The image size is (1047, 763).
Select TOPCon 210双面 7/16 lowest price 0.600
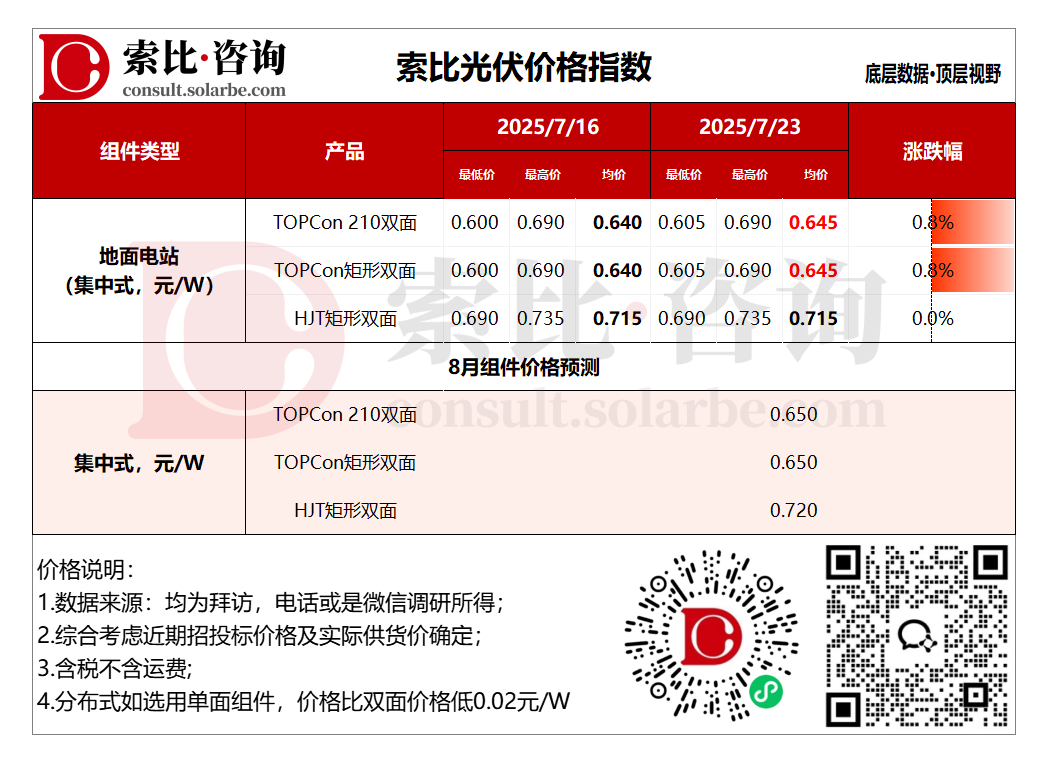coord(475,222)
